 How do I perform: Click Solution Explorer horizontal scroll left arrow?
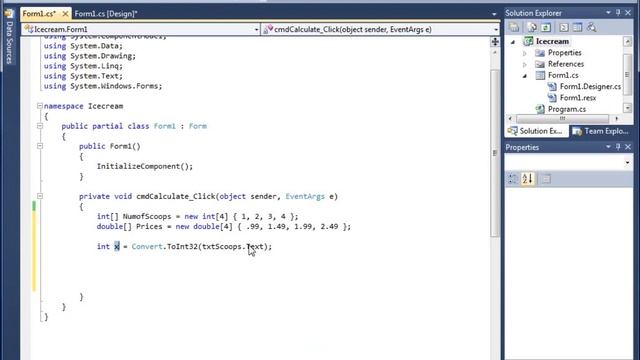click(510, 119)
